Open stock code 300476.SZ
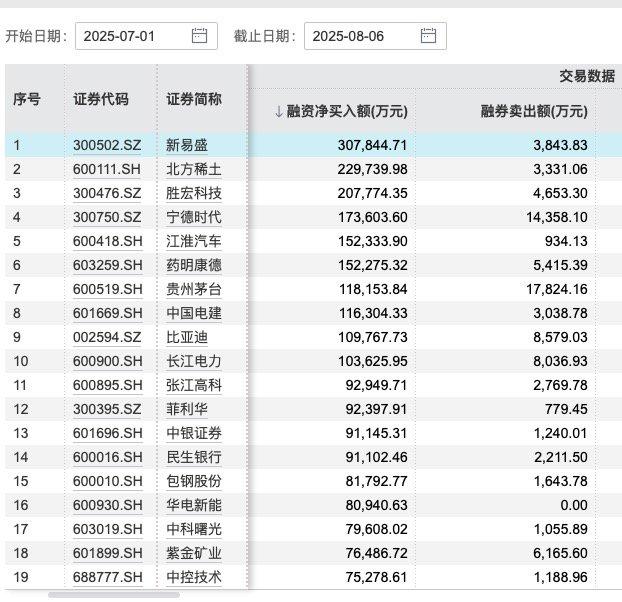622x602 pixels. coord(107,193)
